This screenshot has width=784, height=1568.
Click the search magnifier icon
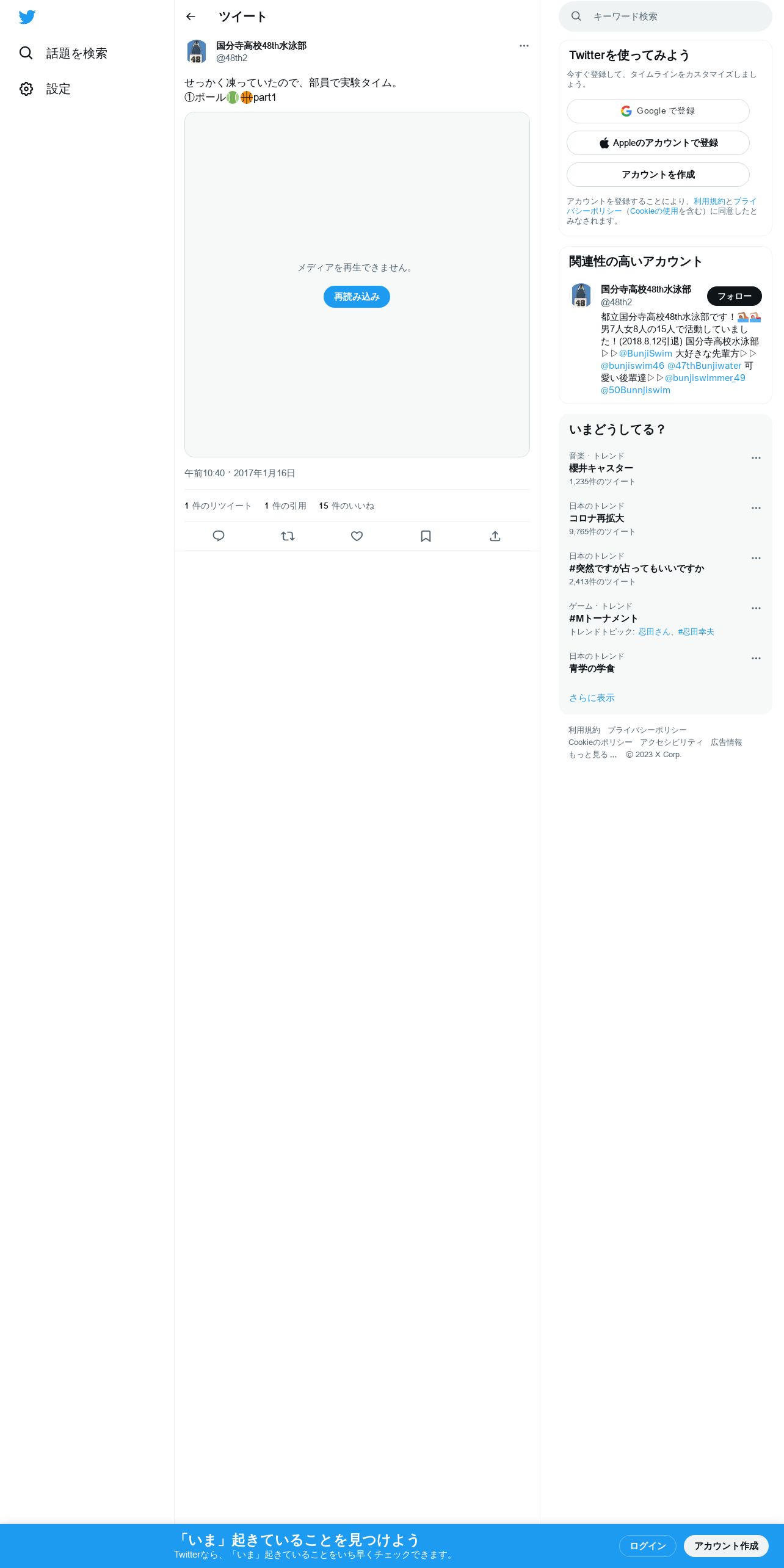pos(576,16)
